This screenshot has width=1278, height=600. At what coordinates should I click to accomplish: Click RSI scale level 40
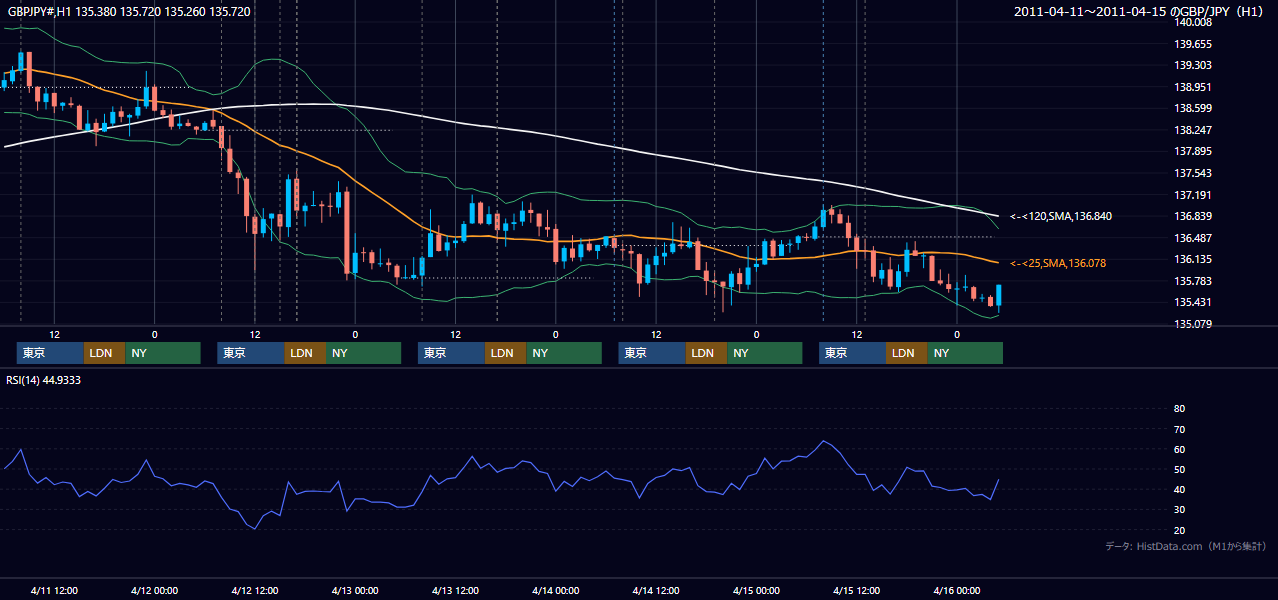[1179, 489]
